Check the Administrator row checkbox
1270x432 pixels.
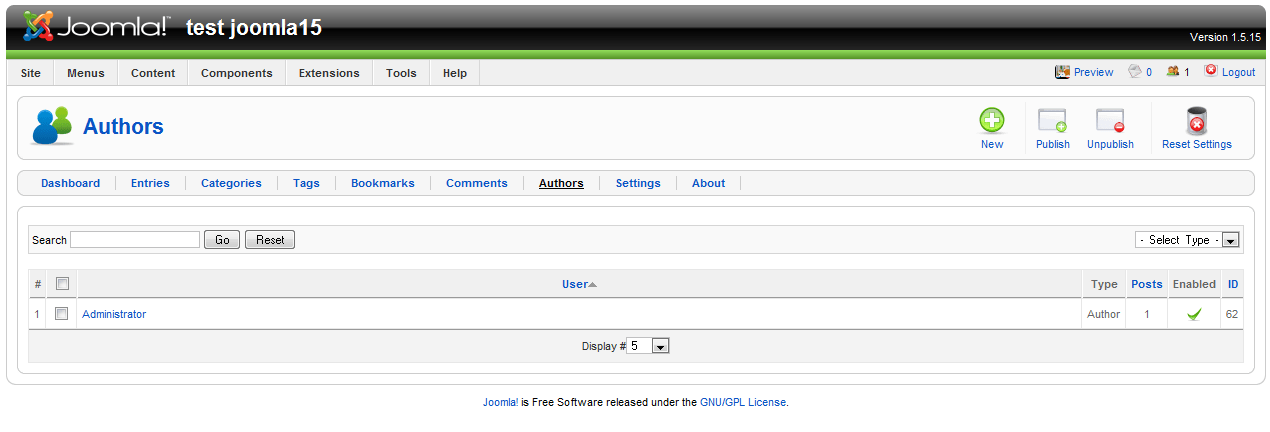(x=62, y=314)
